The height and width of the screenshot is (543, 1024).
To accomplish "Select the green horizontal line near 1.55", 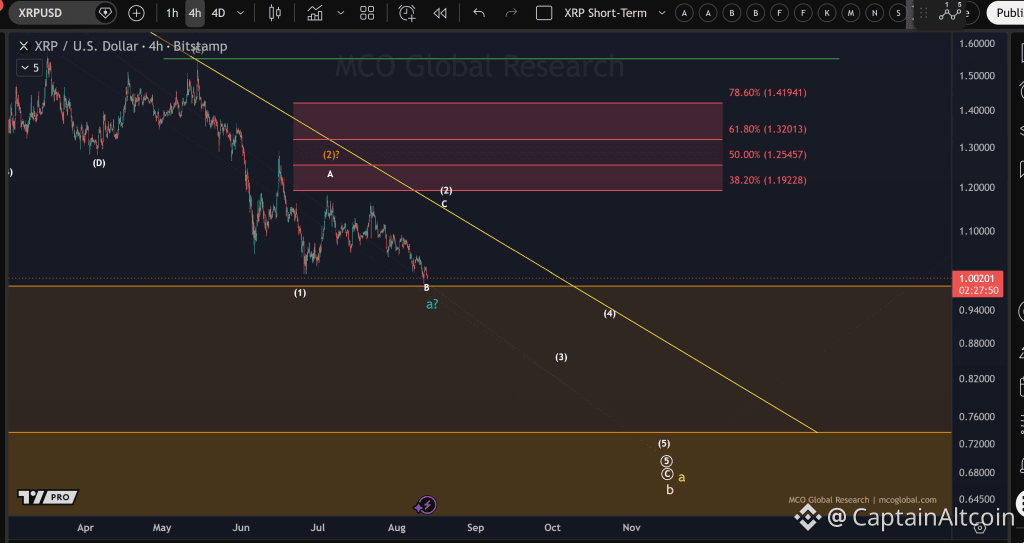I will point(501,59).
